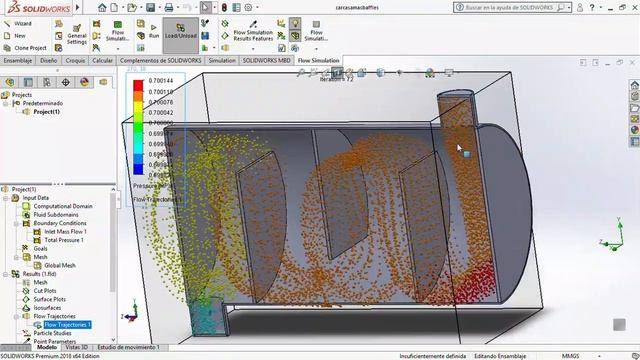The width and height of the screenshot is (640, 360).
Task: Click the pressure color legend bar
Action: (x=138, y=127)
